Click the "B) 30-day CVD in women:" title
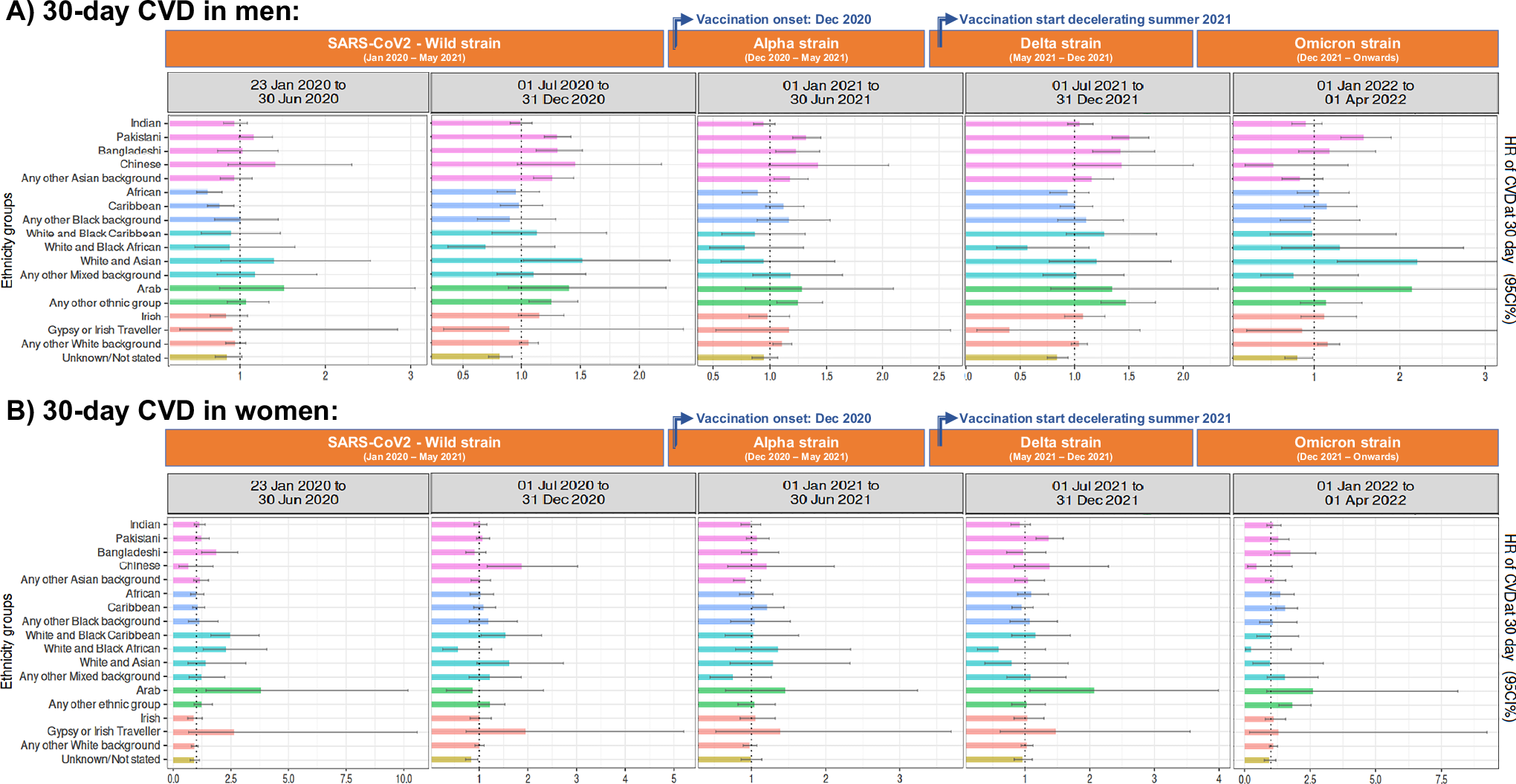This screenshot has width=1516, height=784. click(172, 411)
